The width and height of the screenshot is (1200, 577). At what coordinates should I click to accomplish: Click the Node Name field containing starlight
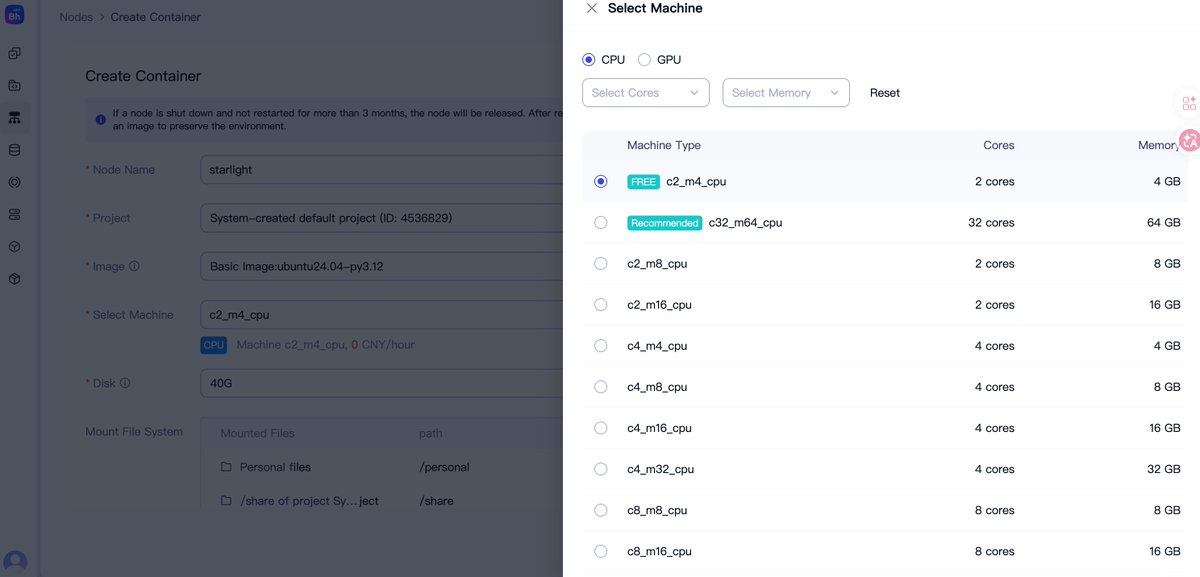[x=381, y=170]
